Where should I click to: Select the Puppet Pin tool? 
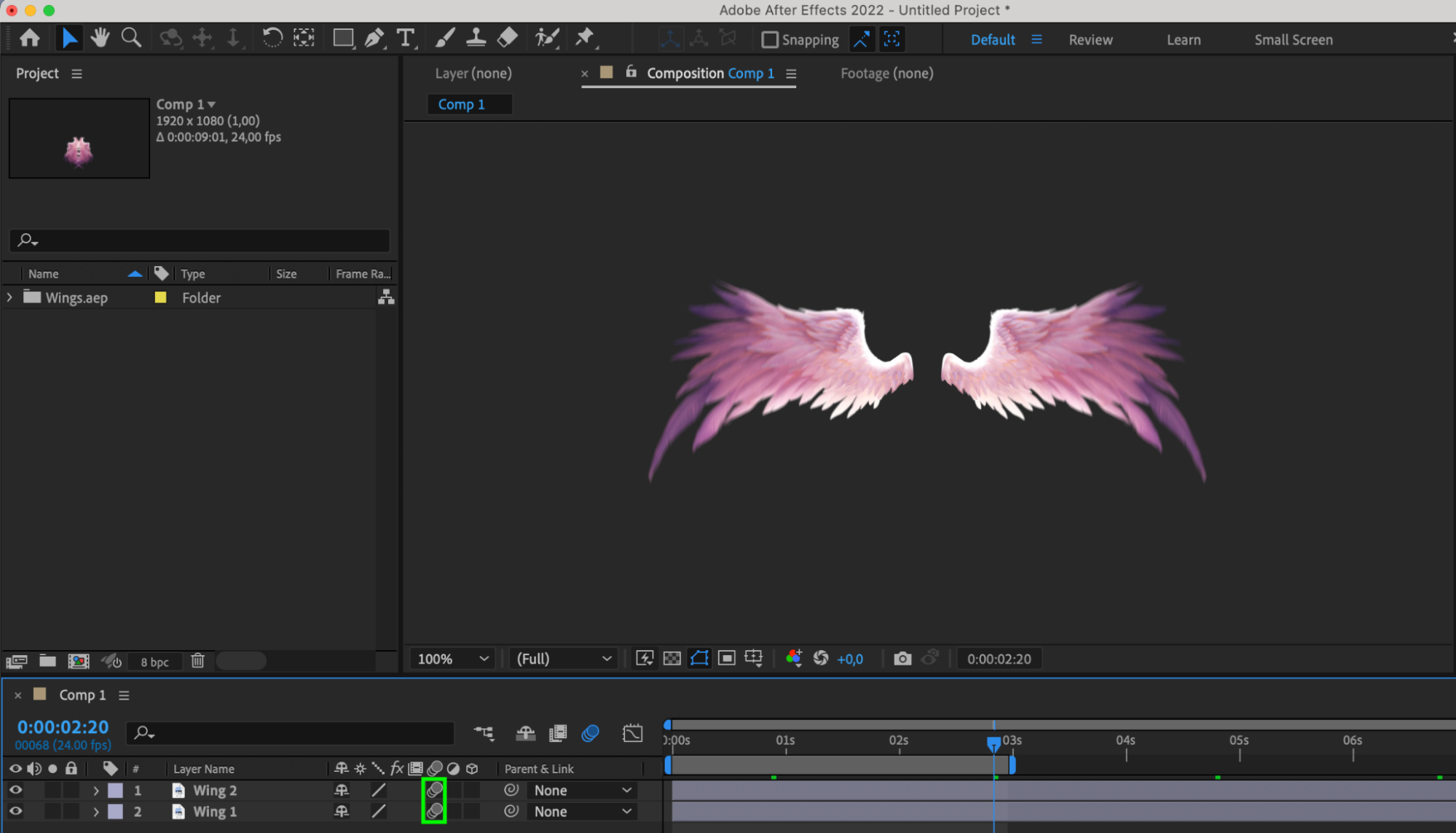click(x=584, y=38)
